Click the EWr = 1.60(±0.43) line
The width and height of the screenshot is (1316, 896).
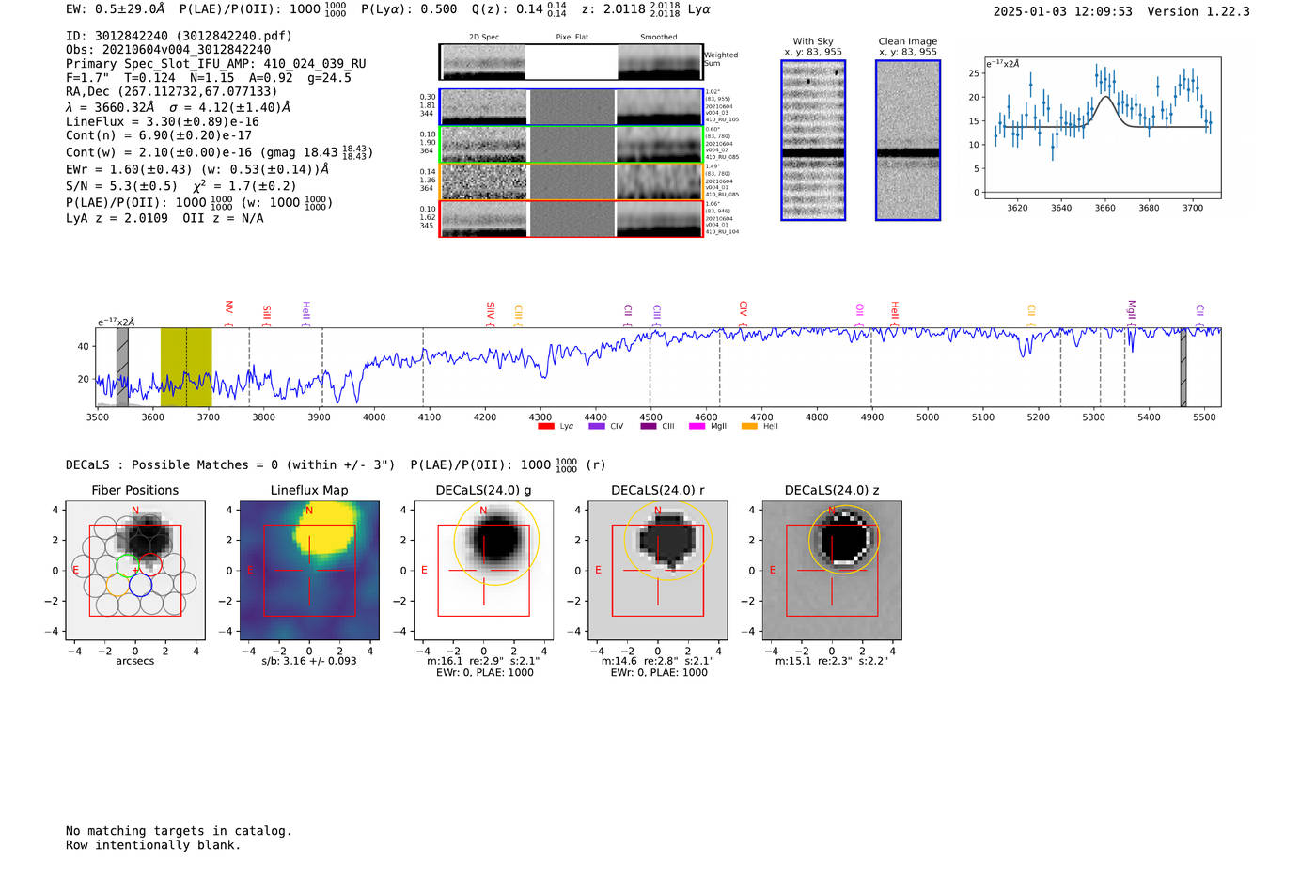(197, 169)
